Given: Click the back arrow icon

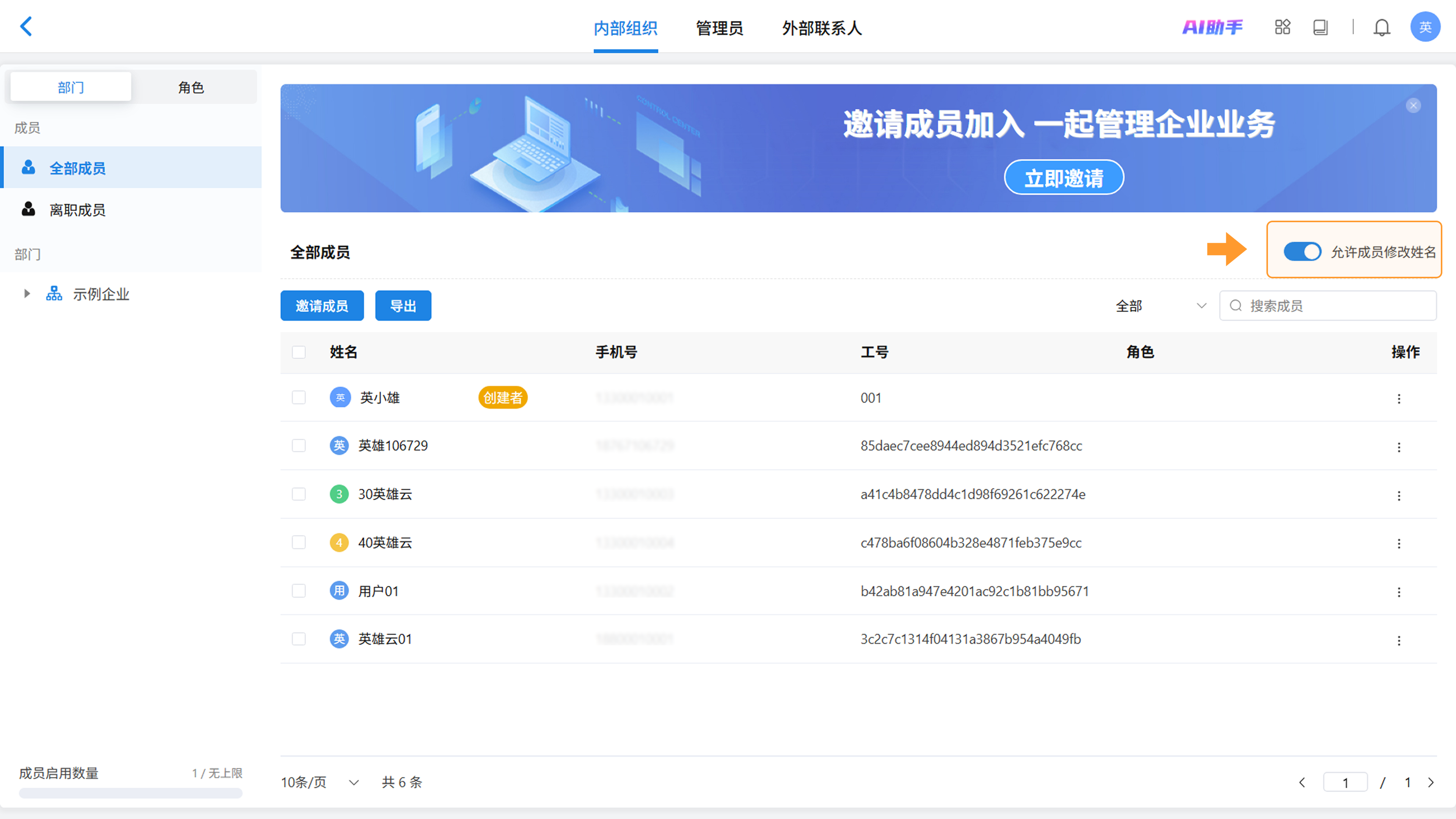Looking at the screenshot, I should [26, 27].
